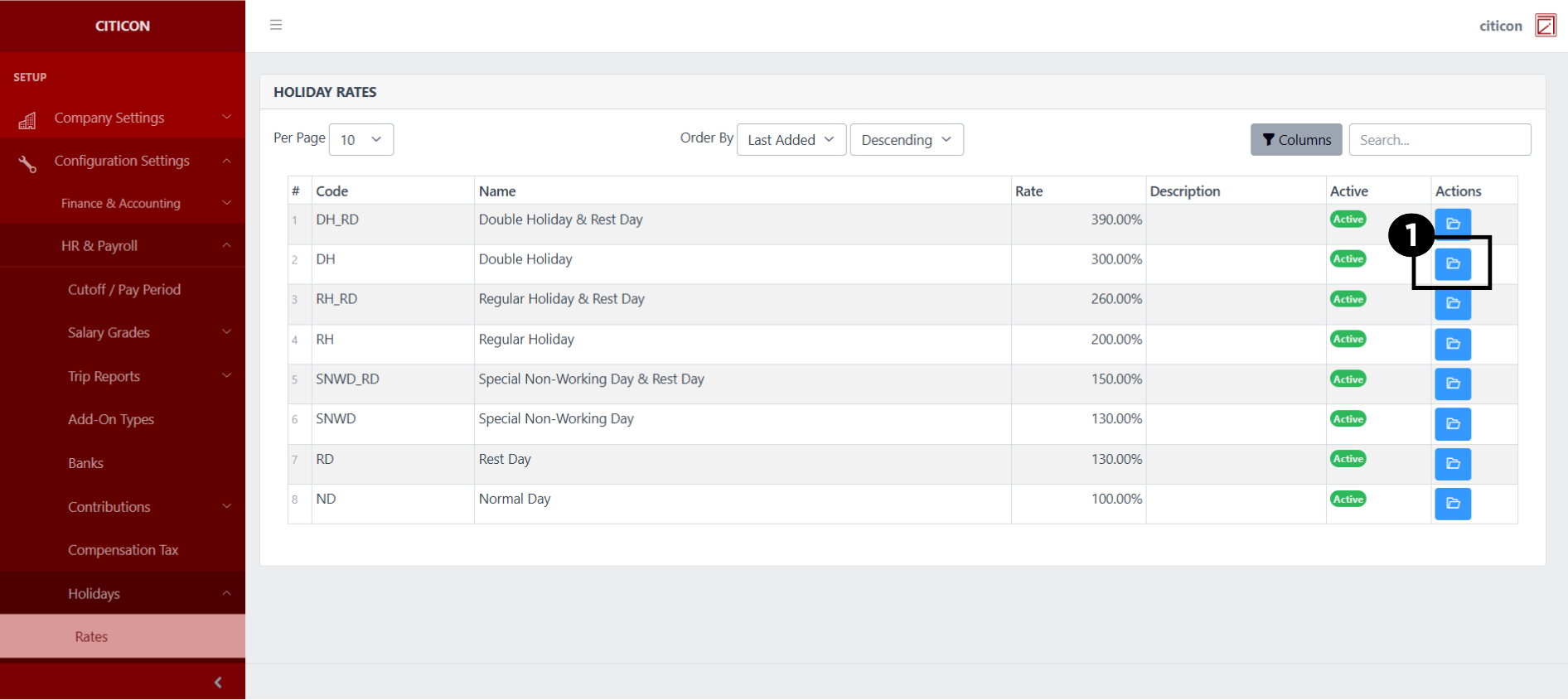The image size is (1568, 700).
Task: Open folder action for Double Holiday row
Action: tap(1452, 264)
